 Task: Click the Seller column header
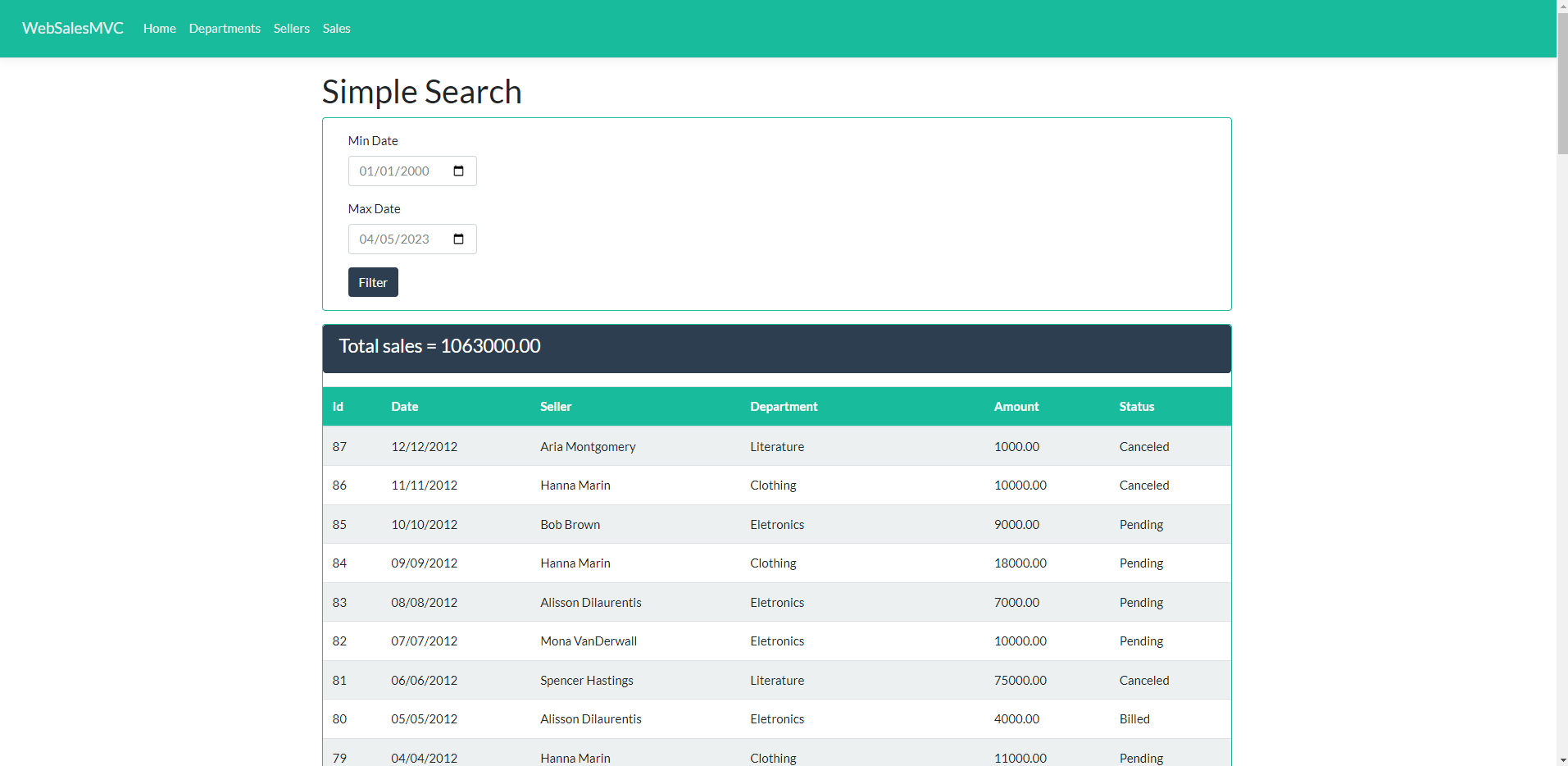tap(556, 406)
